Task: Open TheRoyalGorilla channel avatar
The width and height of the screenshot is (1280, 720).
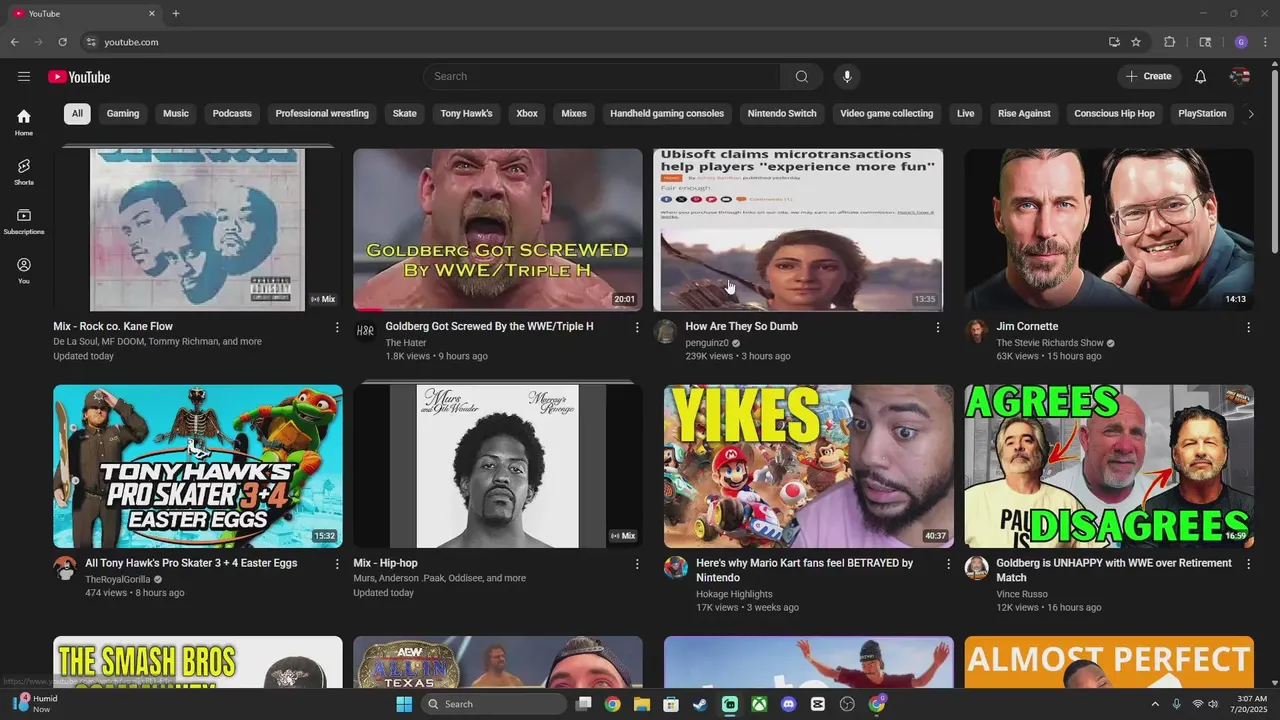Action: [65, 569]
